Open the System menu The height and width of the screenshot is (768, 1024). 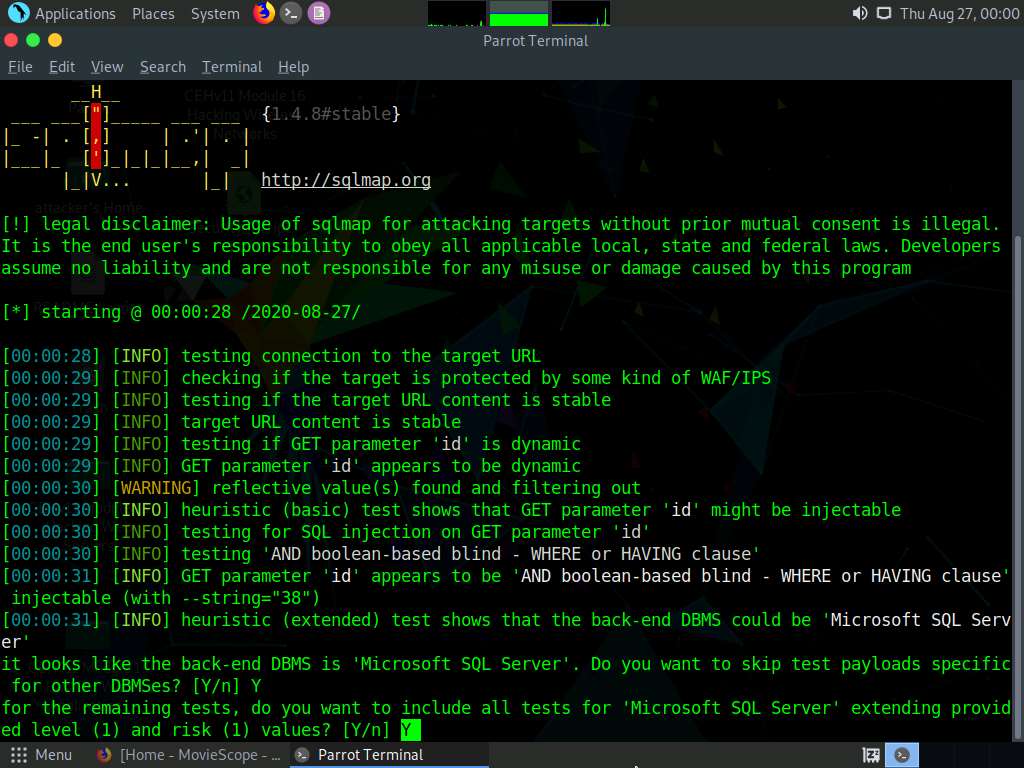(213, 13)
